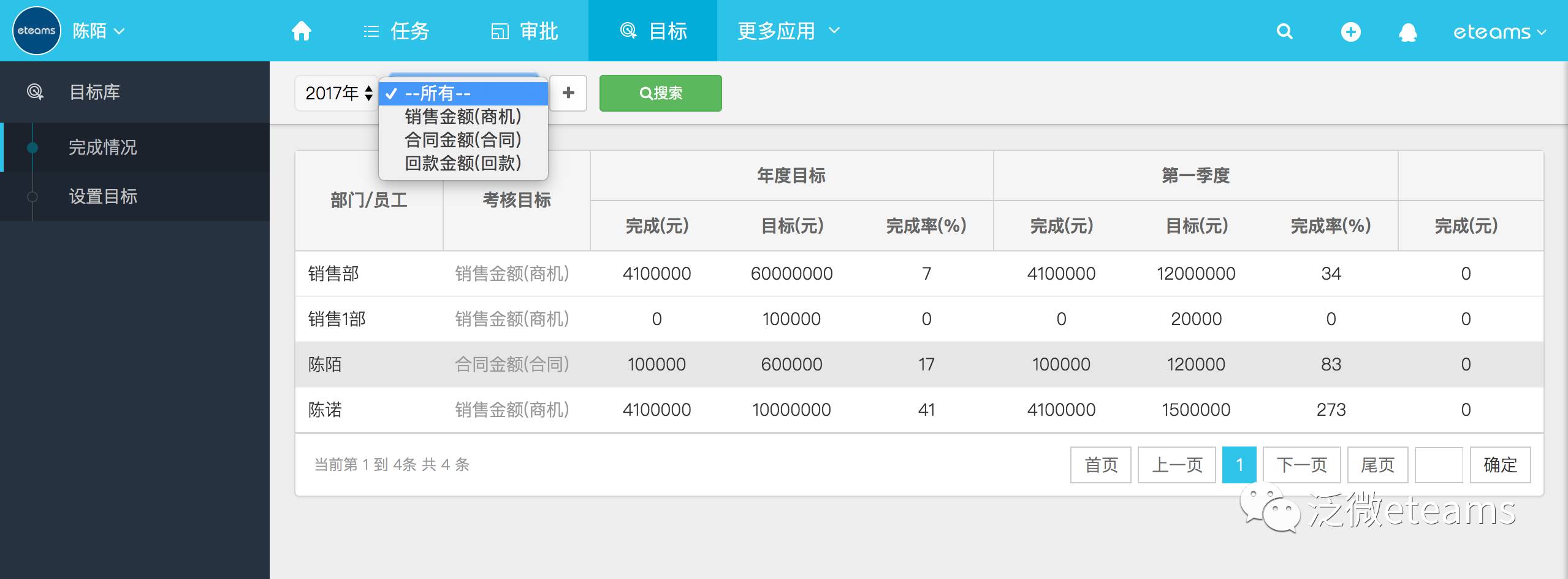Click the plus create icon in header
Image resolution: width=1568 pixels, height=579 pixels.
click(x=1350, y=31)
